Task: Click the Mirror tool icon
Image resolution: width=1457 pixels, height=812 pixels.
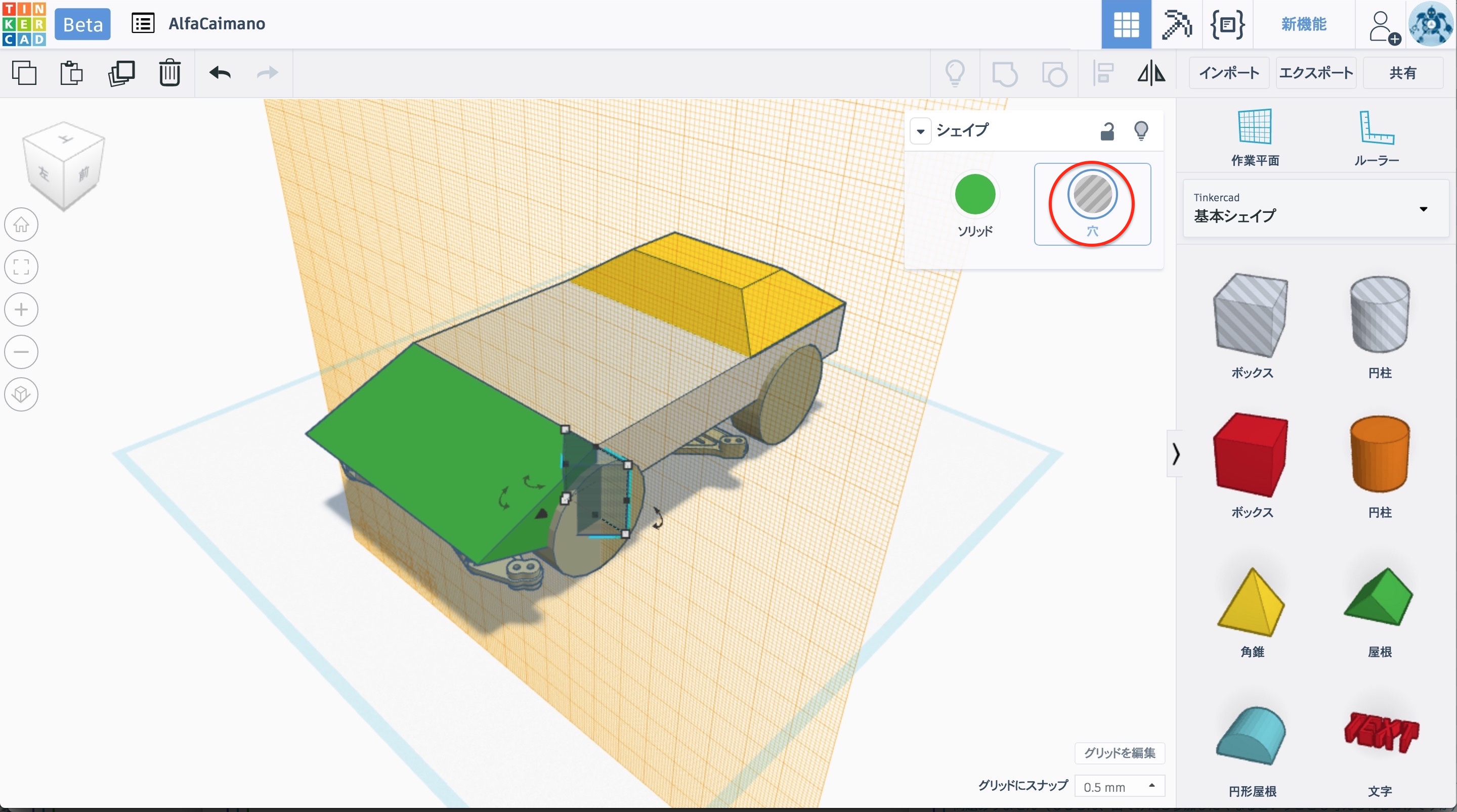Action: 1151,73
